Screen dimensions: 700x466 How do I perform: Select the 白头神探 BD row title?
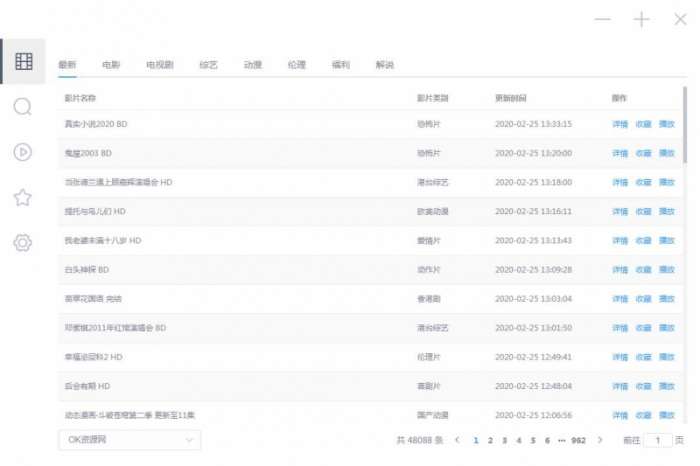[87, 270]
